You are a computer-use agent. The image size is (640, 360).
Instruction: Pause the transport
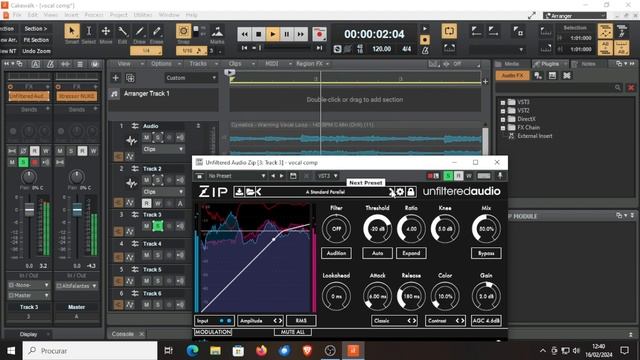click(x=287, y=34)
